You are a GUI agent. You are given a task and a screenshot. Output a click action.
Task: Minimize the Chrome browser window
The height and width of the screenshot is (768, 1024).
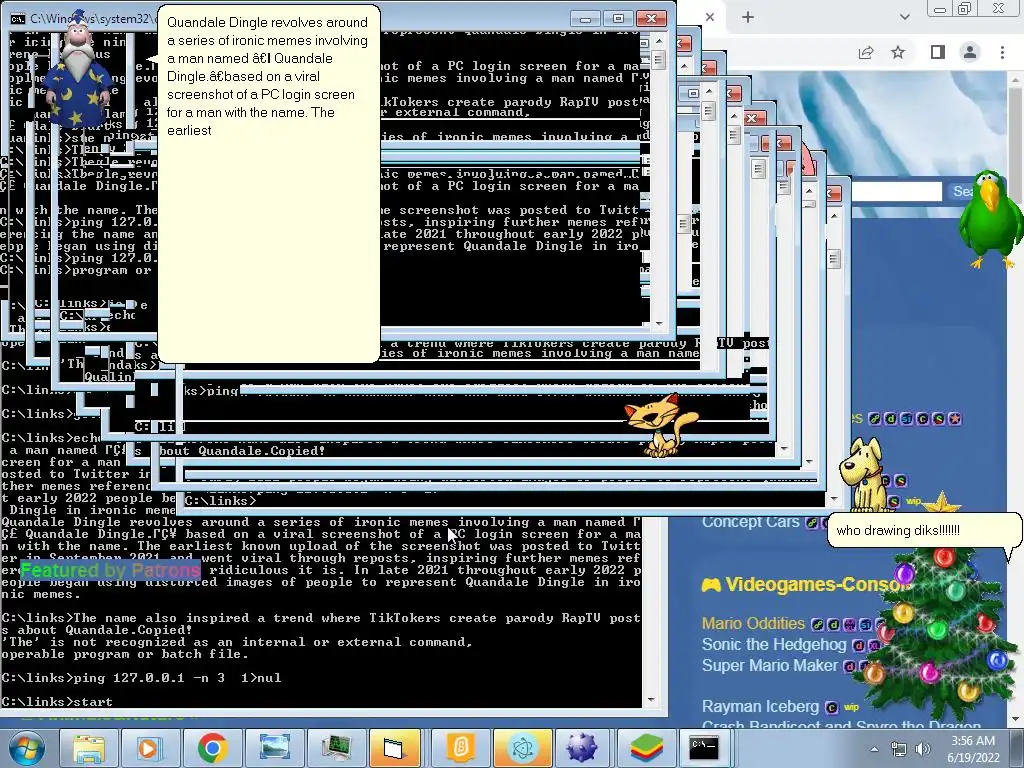coord(940,9)
